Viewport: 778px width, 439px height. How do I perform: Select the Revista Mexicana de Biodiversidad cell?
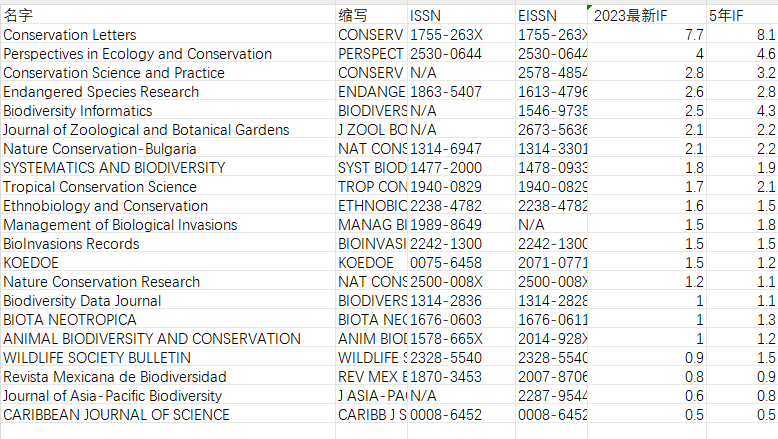pyautogui.click(x=168, y=377)
